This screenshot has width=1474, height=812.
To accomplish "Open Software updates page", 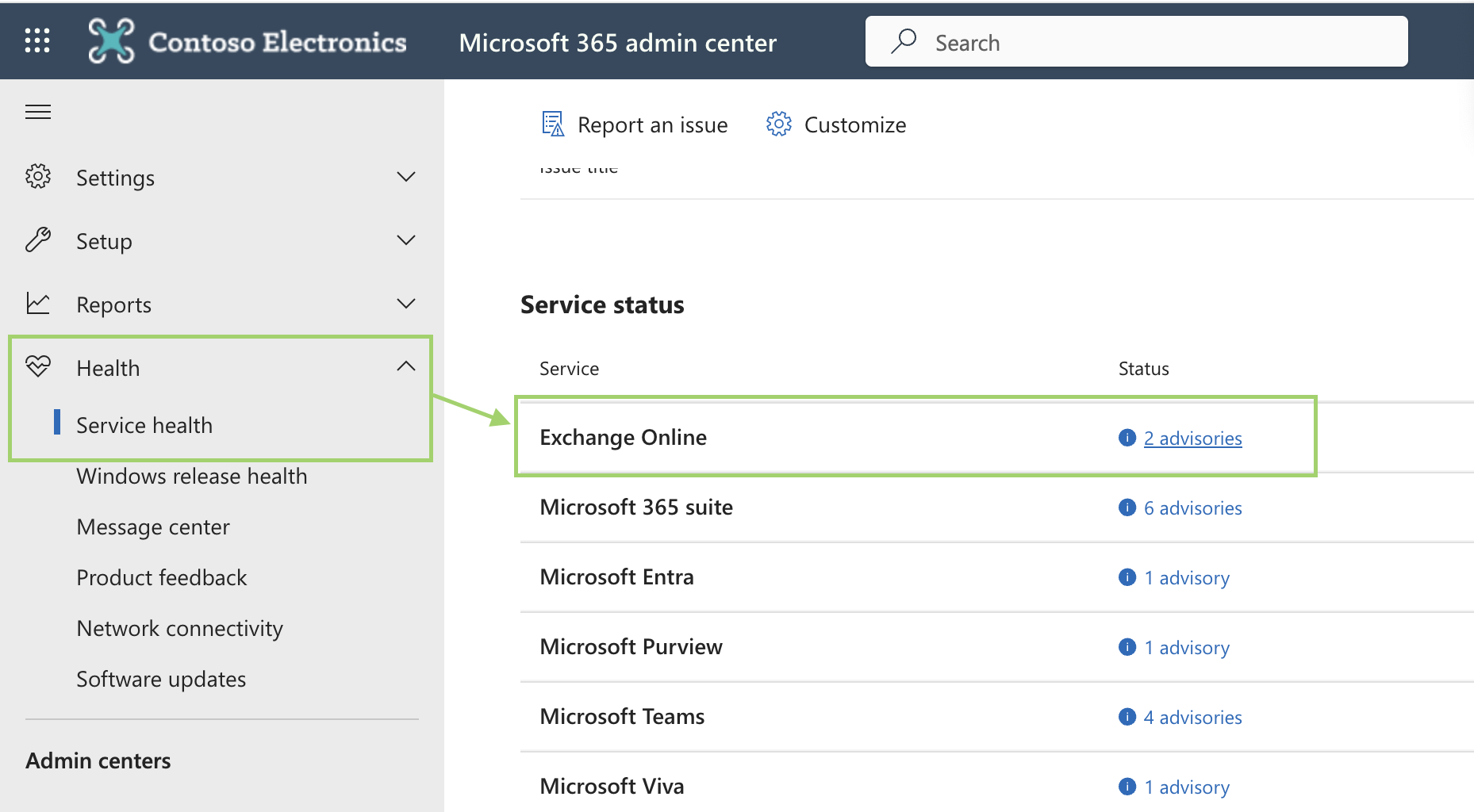I will pos(161,679).
